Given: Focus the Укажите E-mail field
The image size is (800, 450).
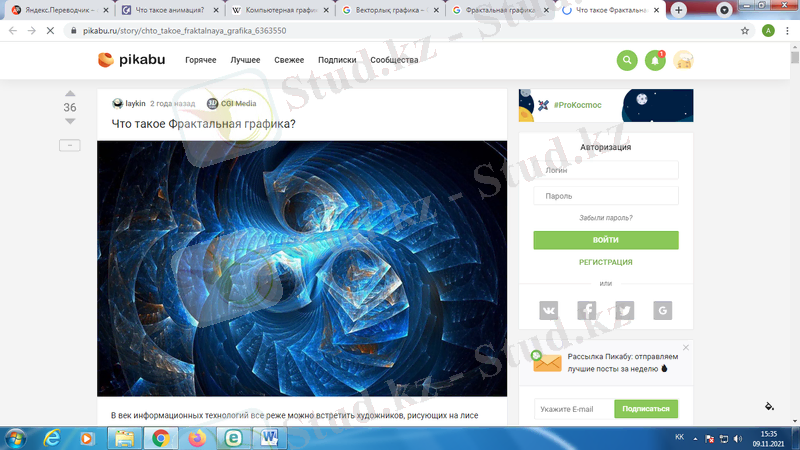Looking at the screenshot, I should point(574,409).
